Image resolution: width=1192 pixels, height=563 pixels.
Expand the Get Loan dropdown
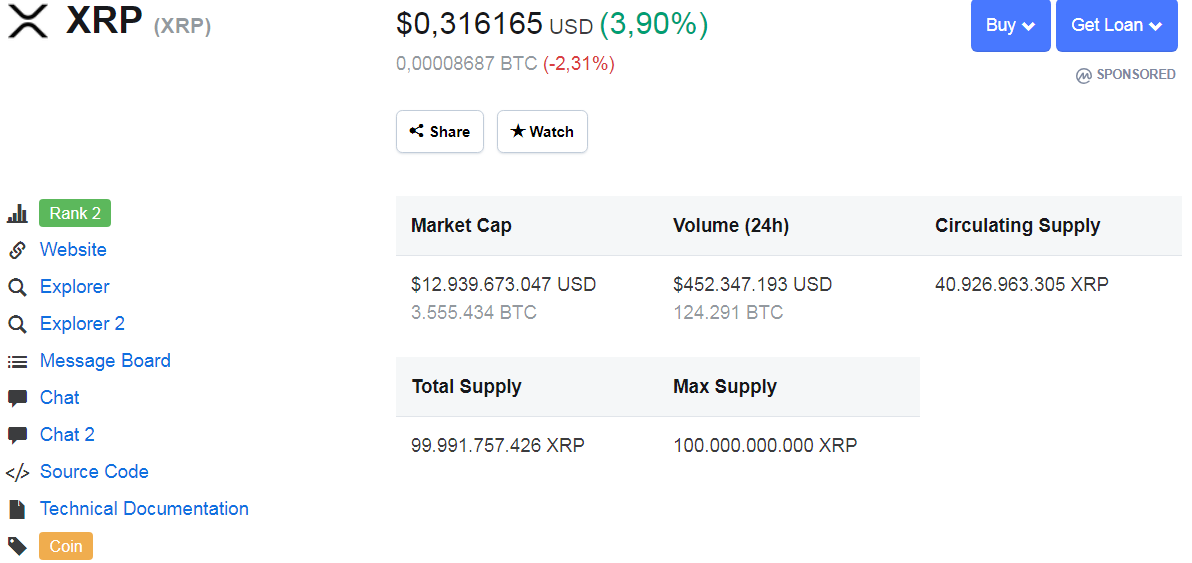point(1117,26)
